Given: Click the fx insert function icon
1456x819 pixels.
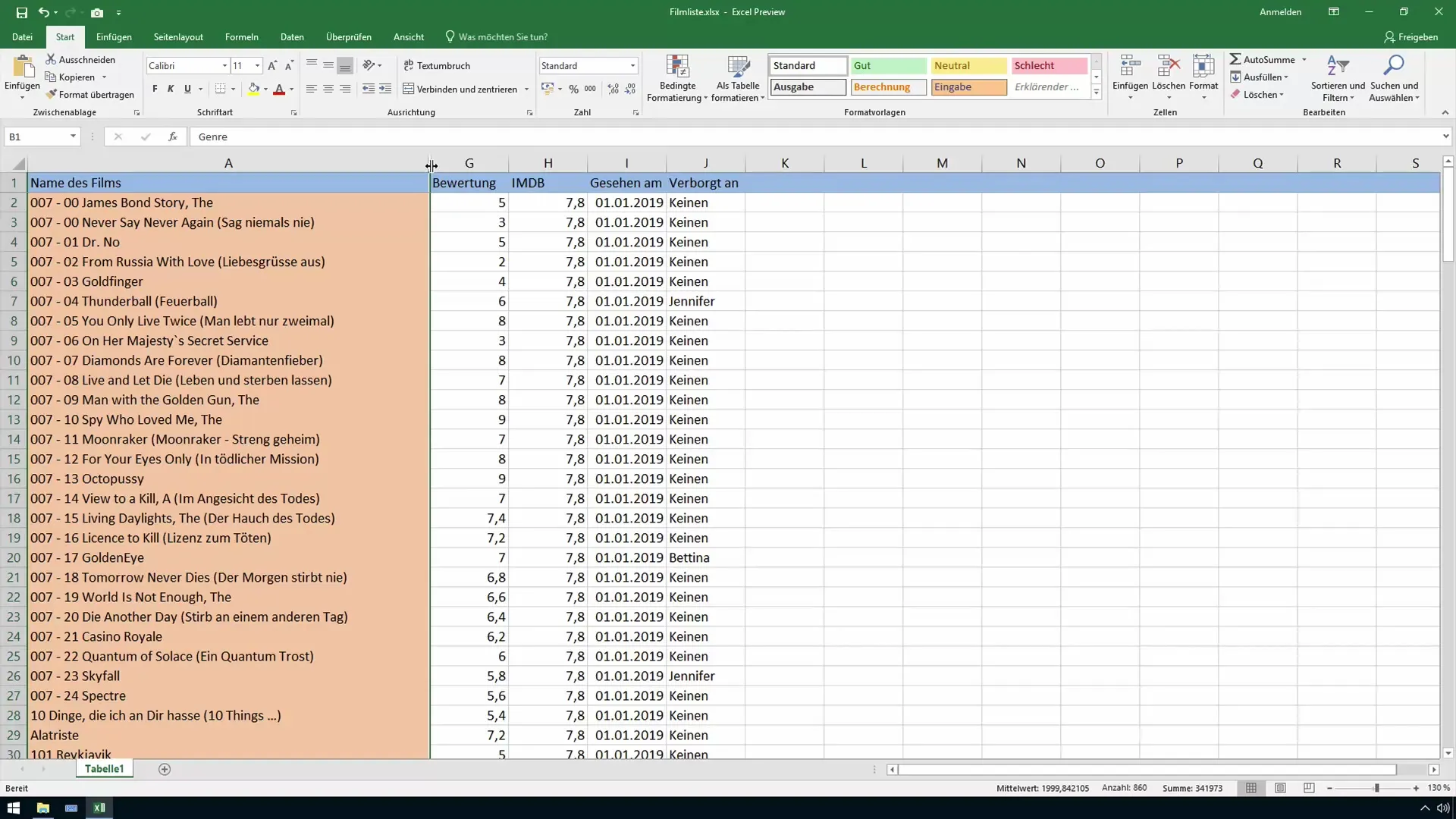Looking at the screenshot, I should [x=173, y=136].
